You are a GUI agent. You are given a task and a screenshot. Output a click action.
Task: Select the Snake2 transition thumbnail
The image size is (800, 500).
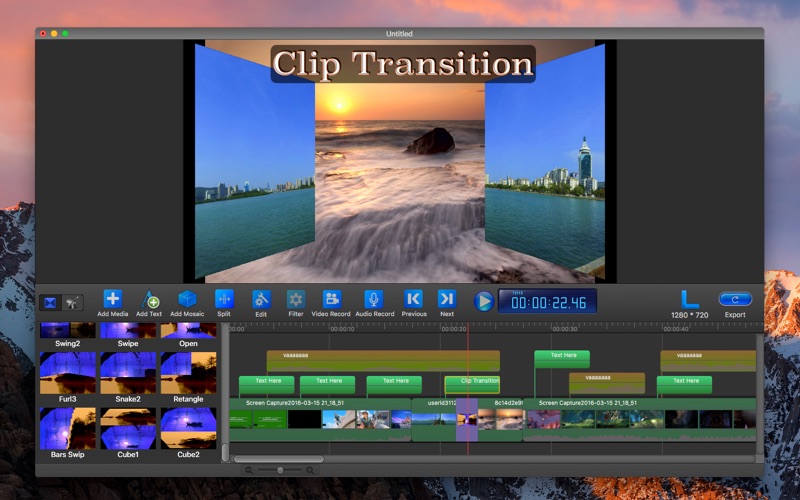coord(128,373)
